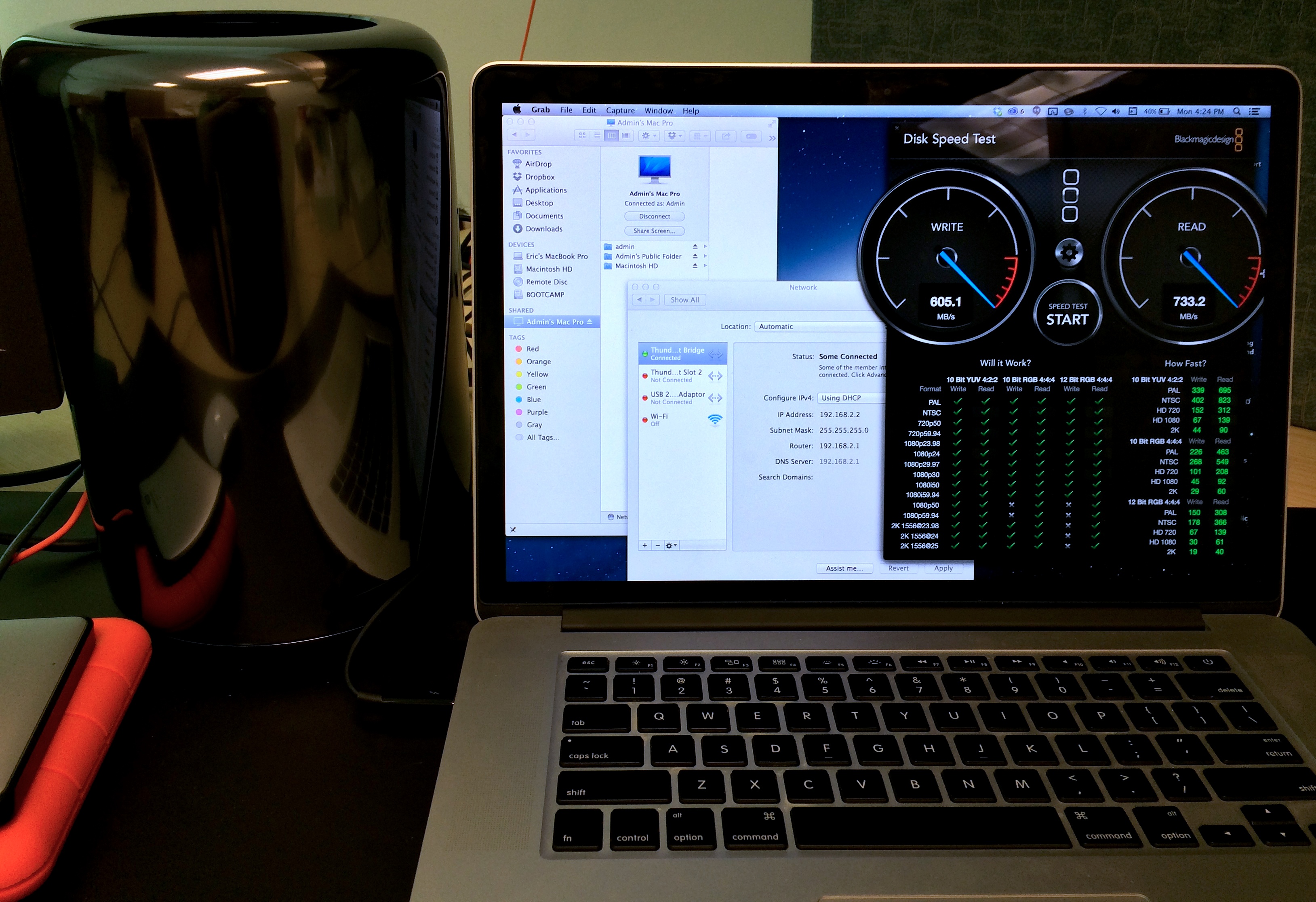Eject the admin shared folder
Screen dimensions: 1316x902
[695, 246]
